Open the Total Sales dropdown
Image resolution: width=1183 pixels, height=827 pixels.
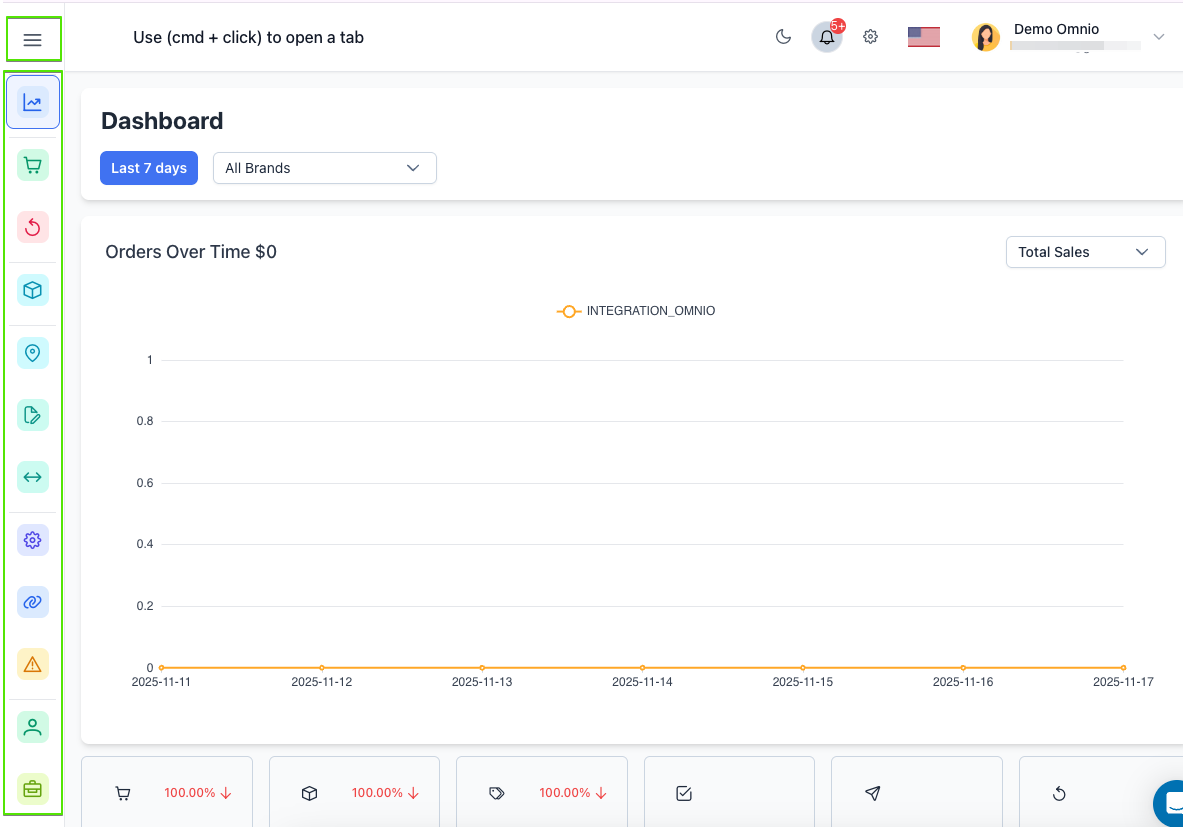[1085, 252]
